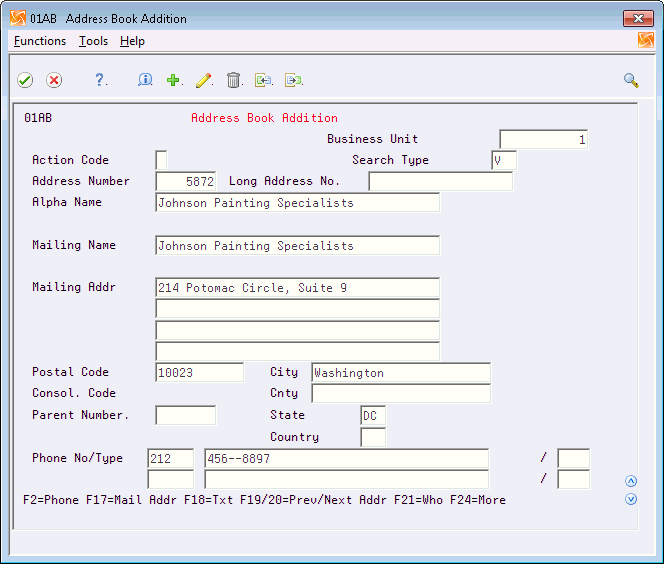
Task: Click the second phone type field
Action: 574,480
